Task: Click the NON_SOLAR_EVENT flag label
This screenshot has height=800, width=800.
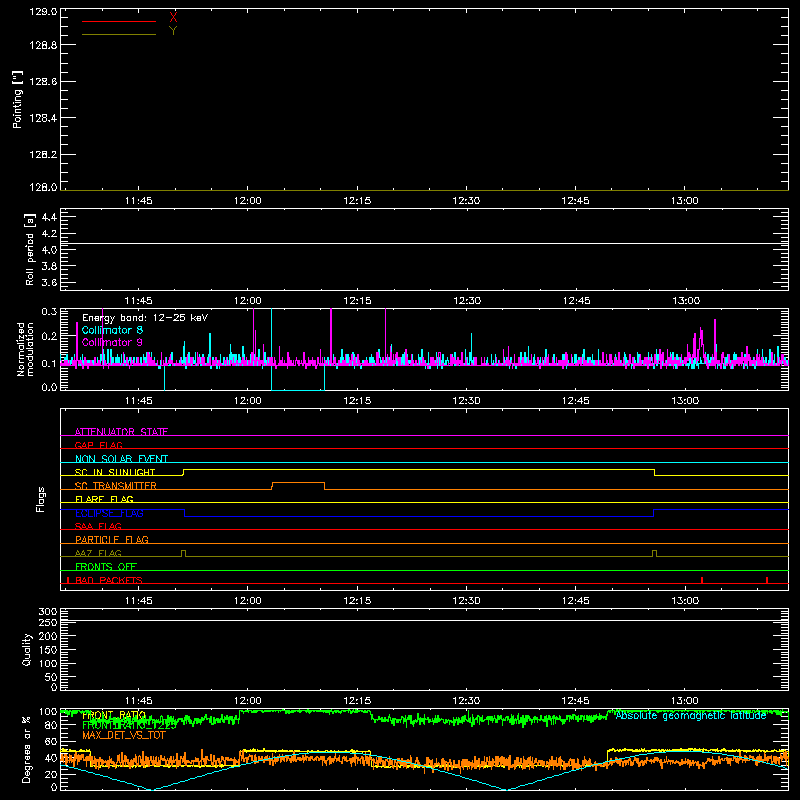Action: (x=121, y=459)
